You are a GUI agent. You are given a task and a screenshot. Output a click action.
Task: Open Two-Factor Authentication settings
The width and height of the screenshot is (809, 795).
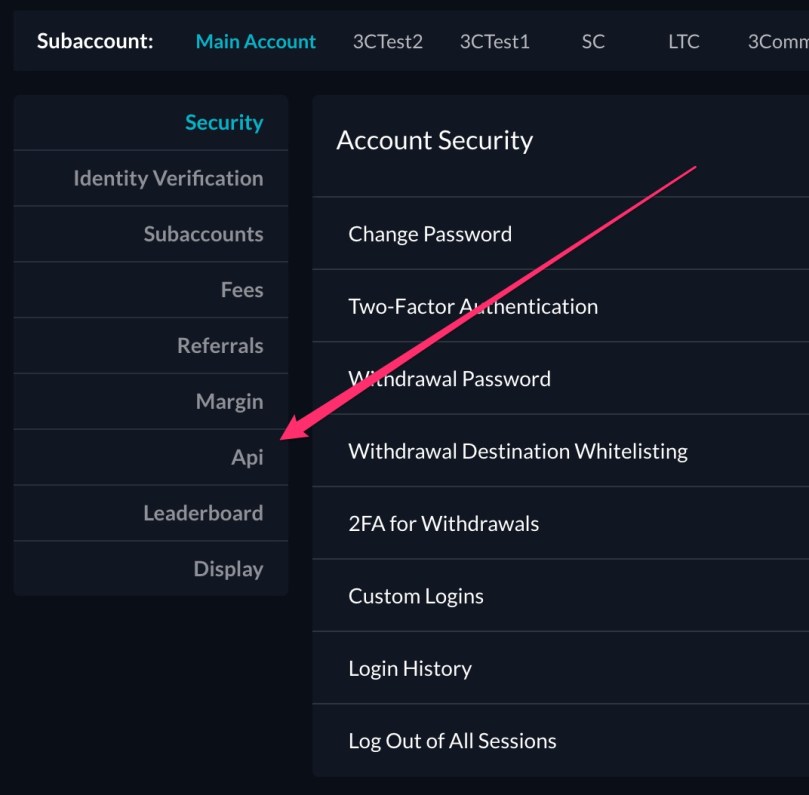coord(472,306)
